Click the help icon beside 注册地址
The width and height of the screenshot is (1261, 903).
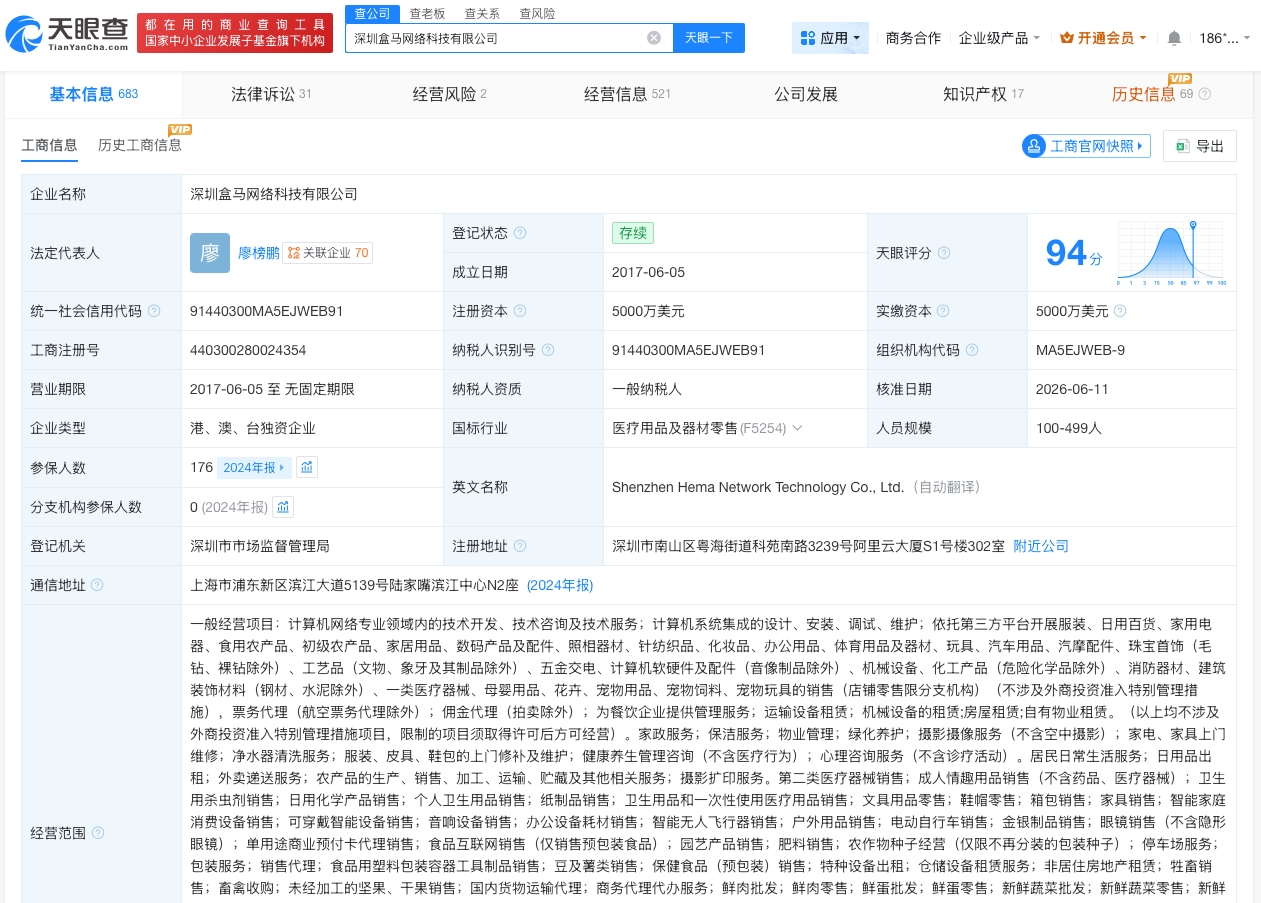[520, 546]
